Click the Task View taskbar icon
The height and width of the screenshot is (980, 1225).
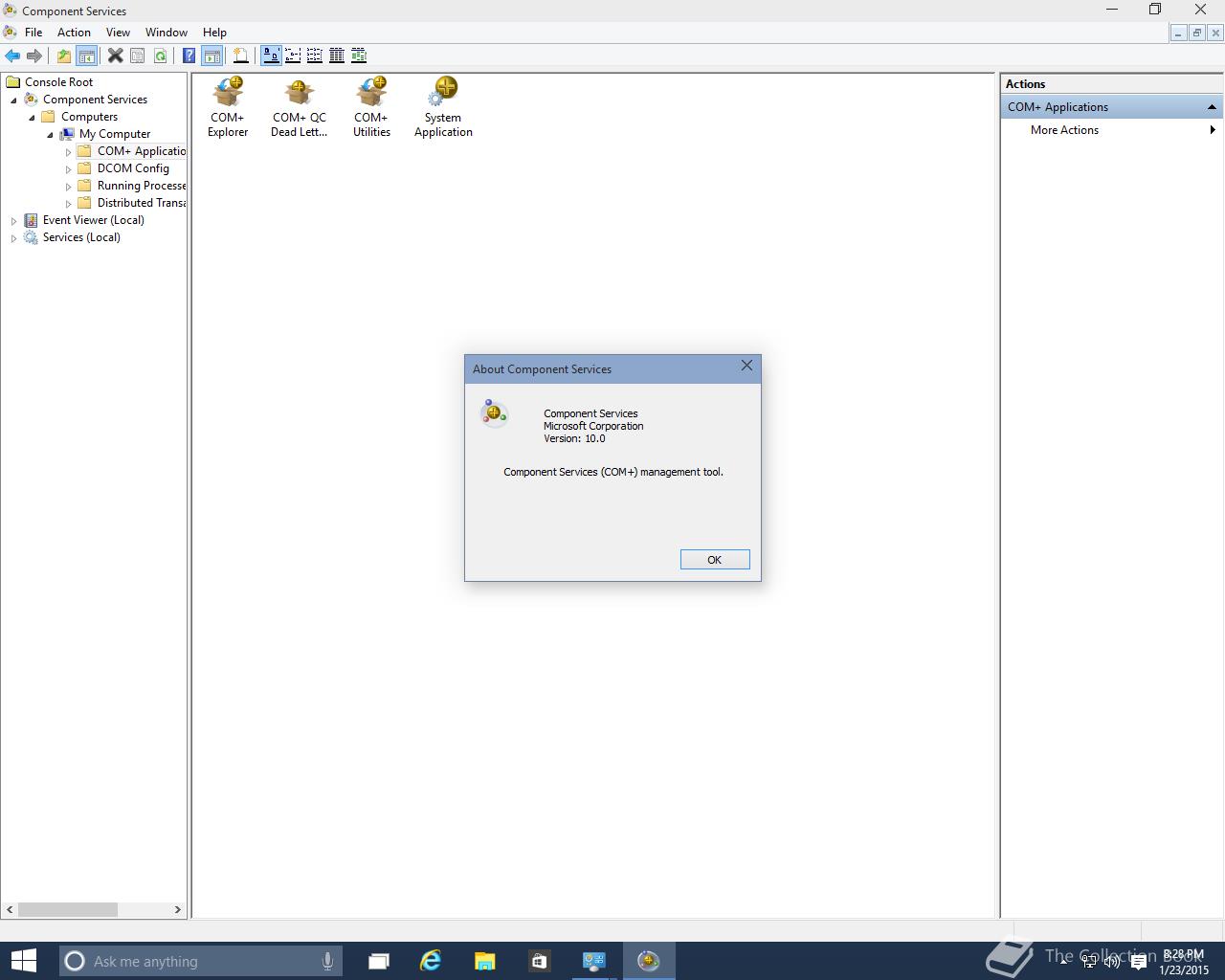[378, 961]
